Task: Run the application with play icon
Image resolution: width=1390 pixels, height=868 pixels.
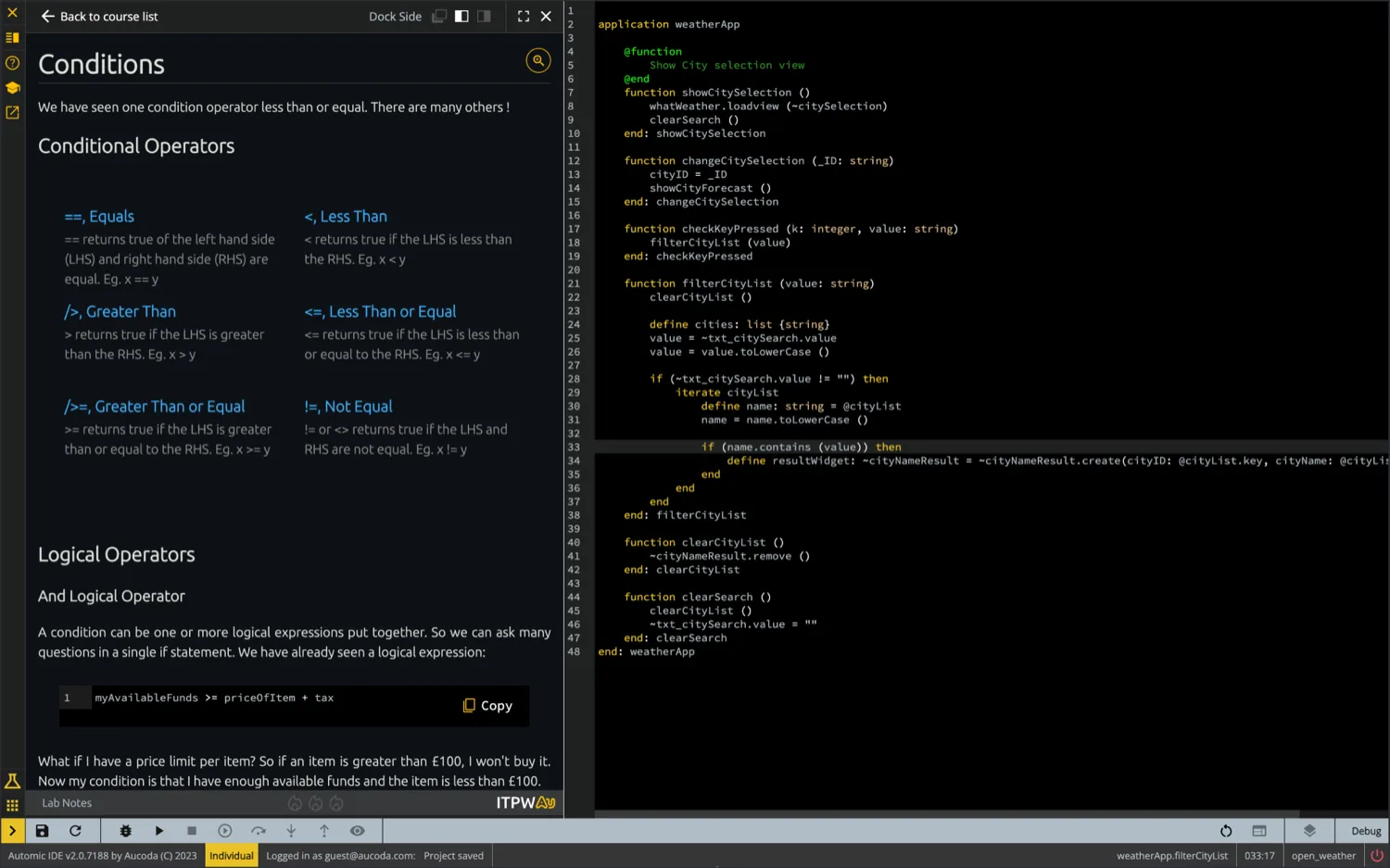Action: [159, 831]
